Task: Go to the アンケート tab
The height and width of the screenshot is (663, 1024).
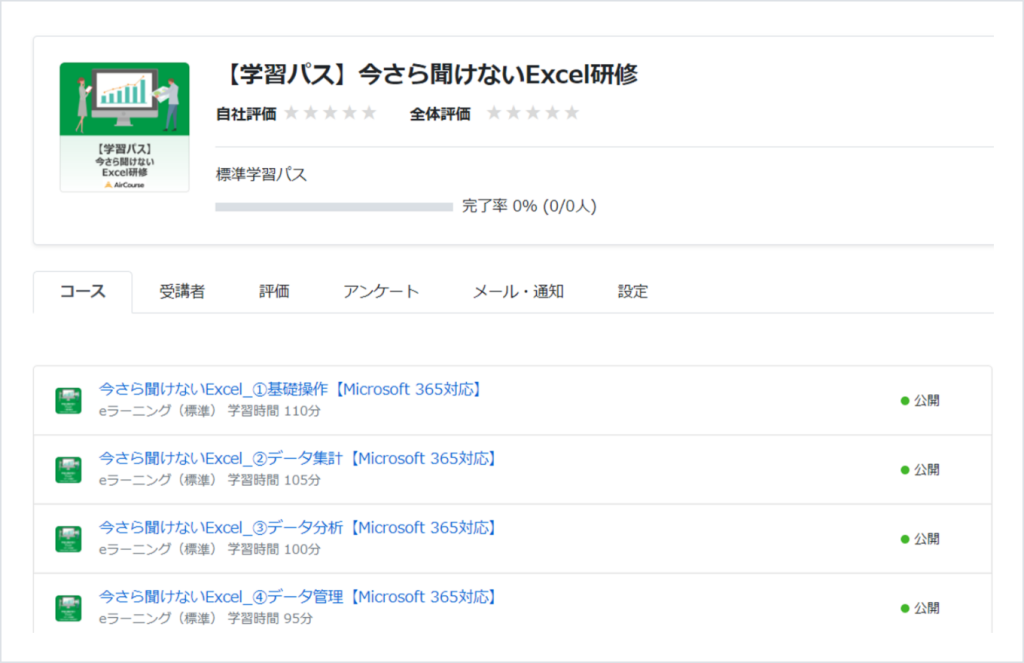Action: click(381, 292)
